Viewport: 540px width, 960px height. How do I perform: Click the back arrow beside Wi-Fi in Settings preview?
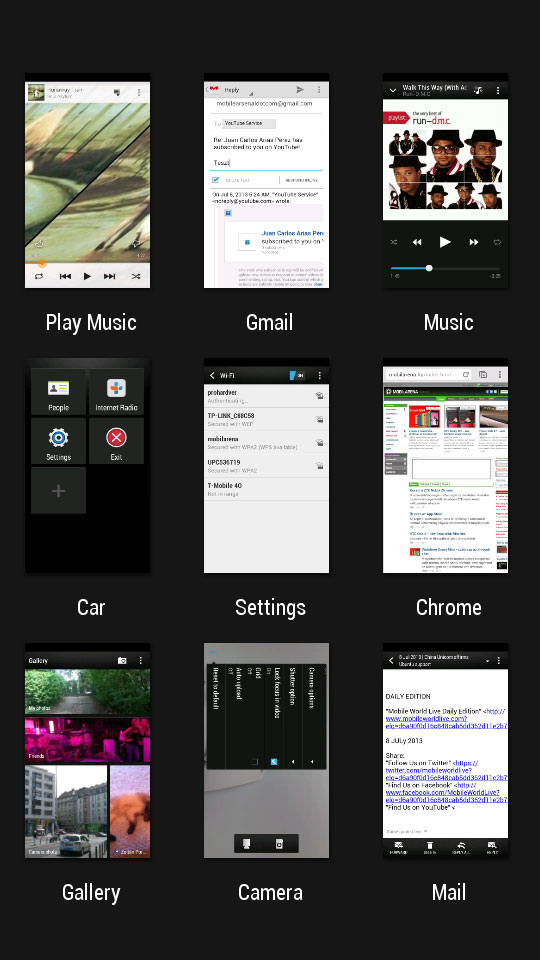[x=212, y=375]
